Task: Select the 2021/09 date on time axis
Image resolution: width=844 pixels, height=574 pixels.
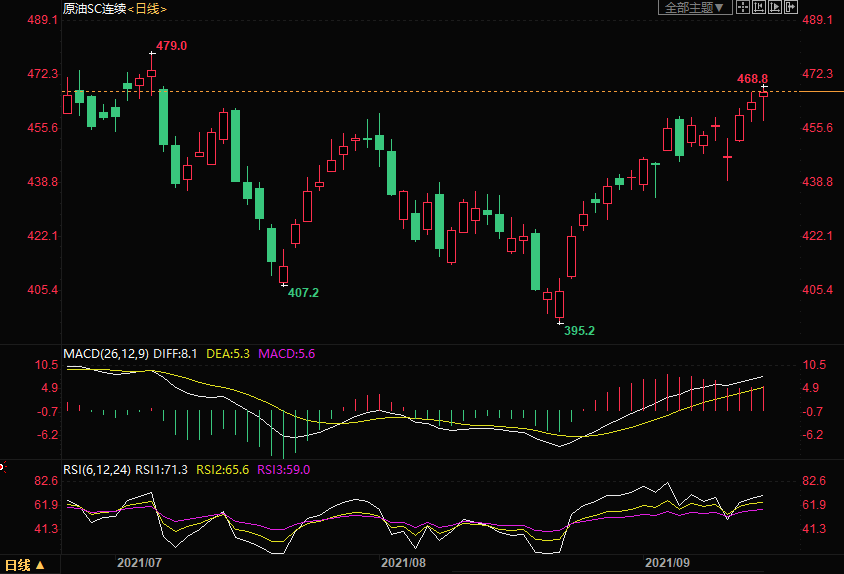Action: (x=668, y=563)
